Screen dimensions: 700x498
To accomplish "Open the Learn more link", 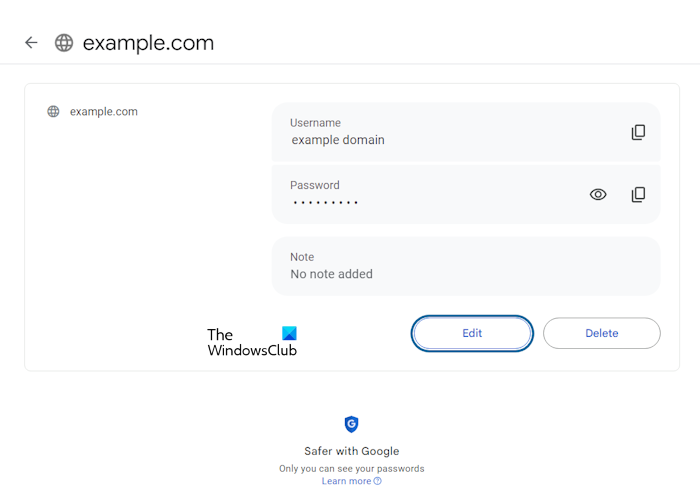I will click(345, 481).
